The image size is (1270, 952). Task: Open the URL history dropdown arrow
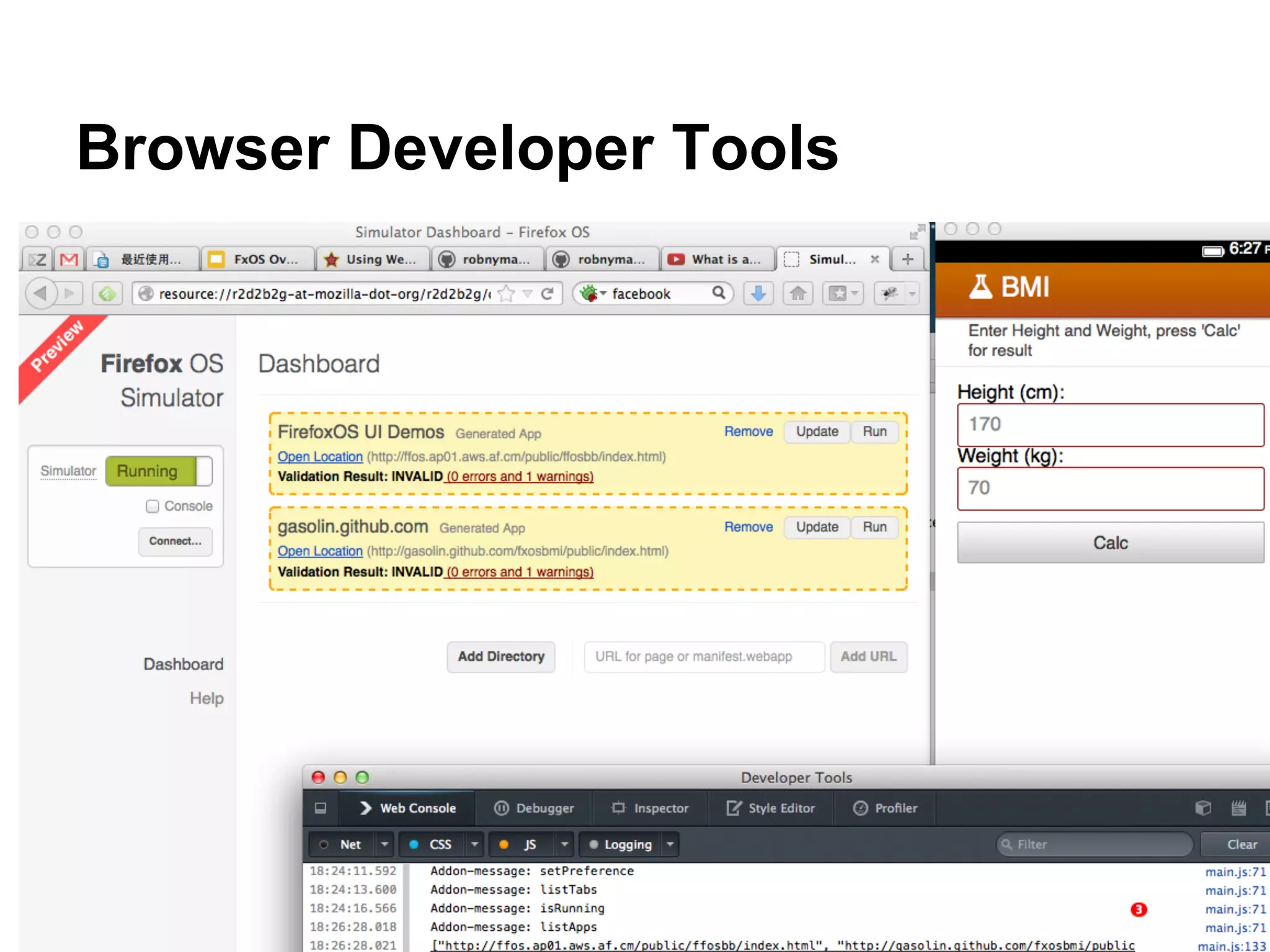click(x=527, y=293)
